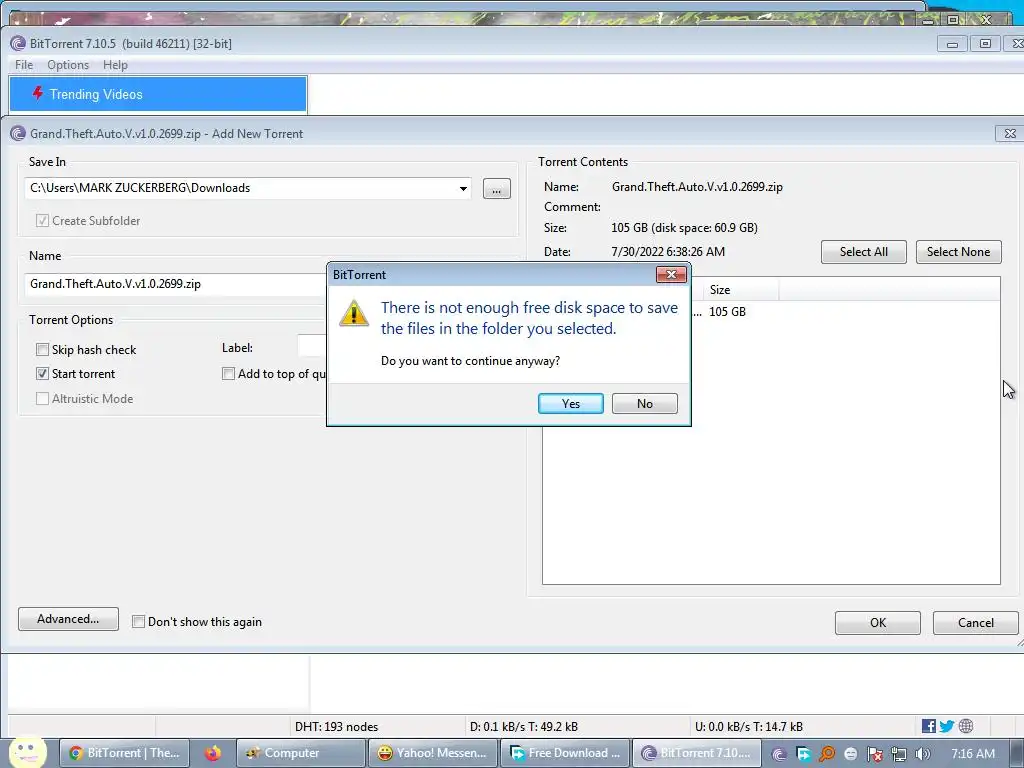Open the Twitter icon in the status bar

click(946, 726)
